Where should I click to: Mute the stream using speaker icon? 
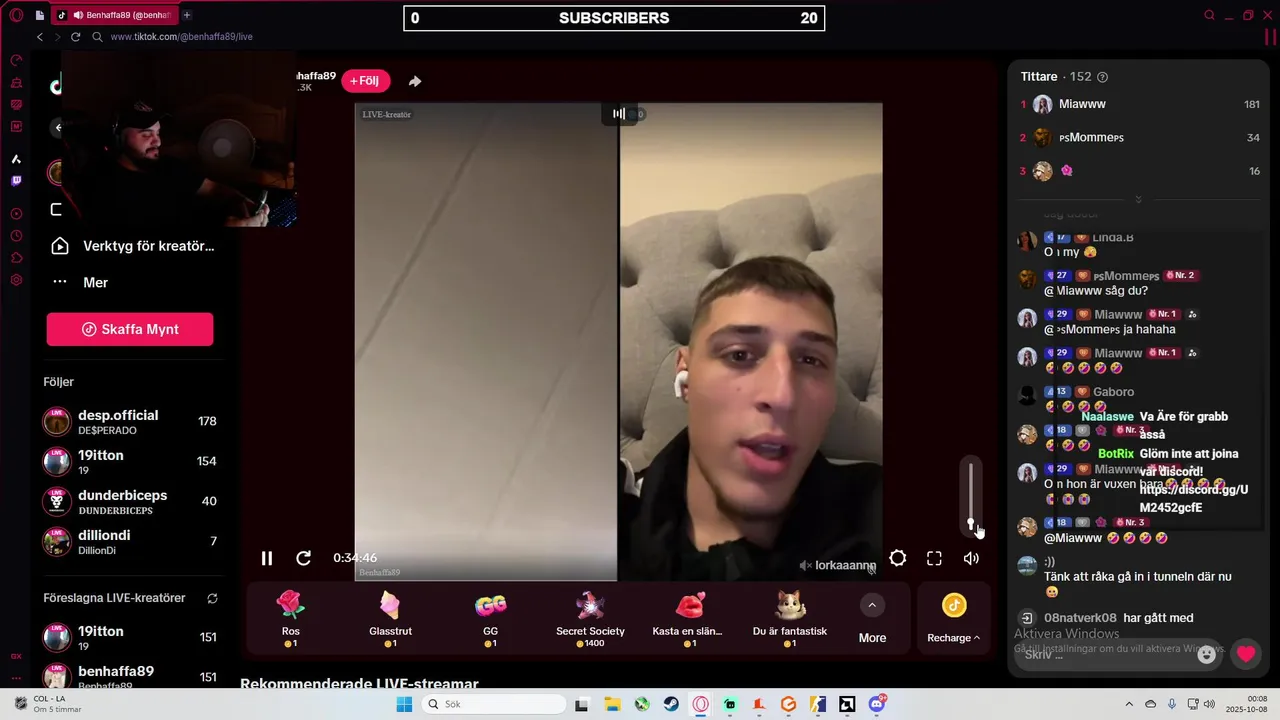tap(971, 558)
